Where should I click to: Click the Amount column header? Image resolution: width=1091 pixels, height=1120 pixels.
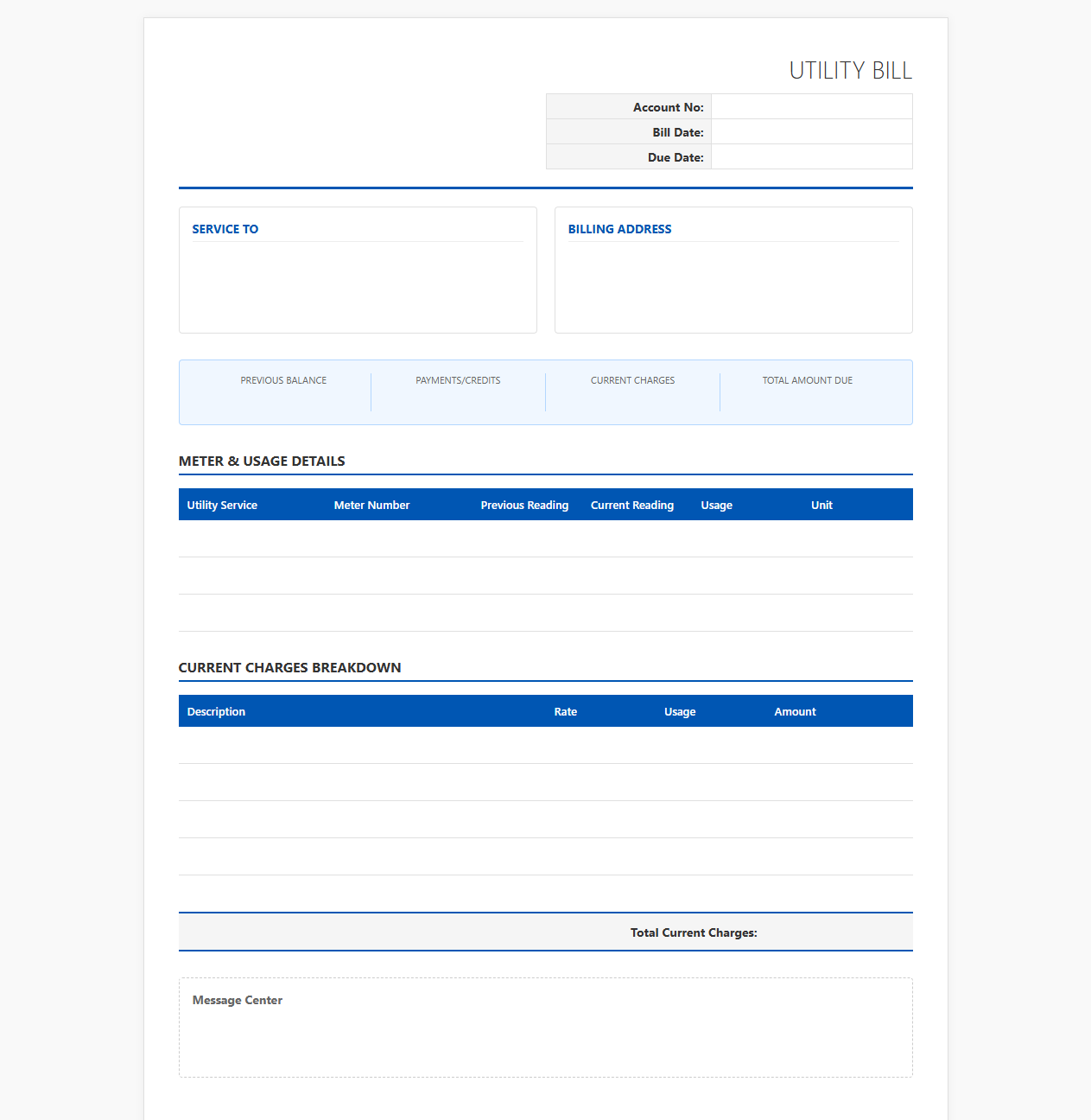(795, 712)
